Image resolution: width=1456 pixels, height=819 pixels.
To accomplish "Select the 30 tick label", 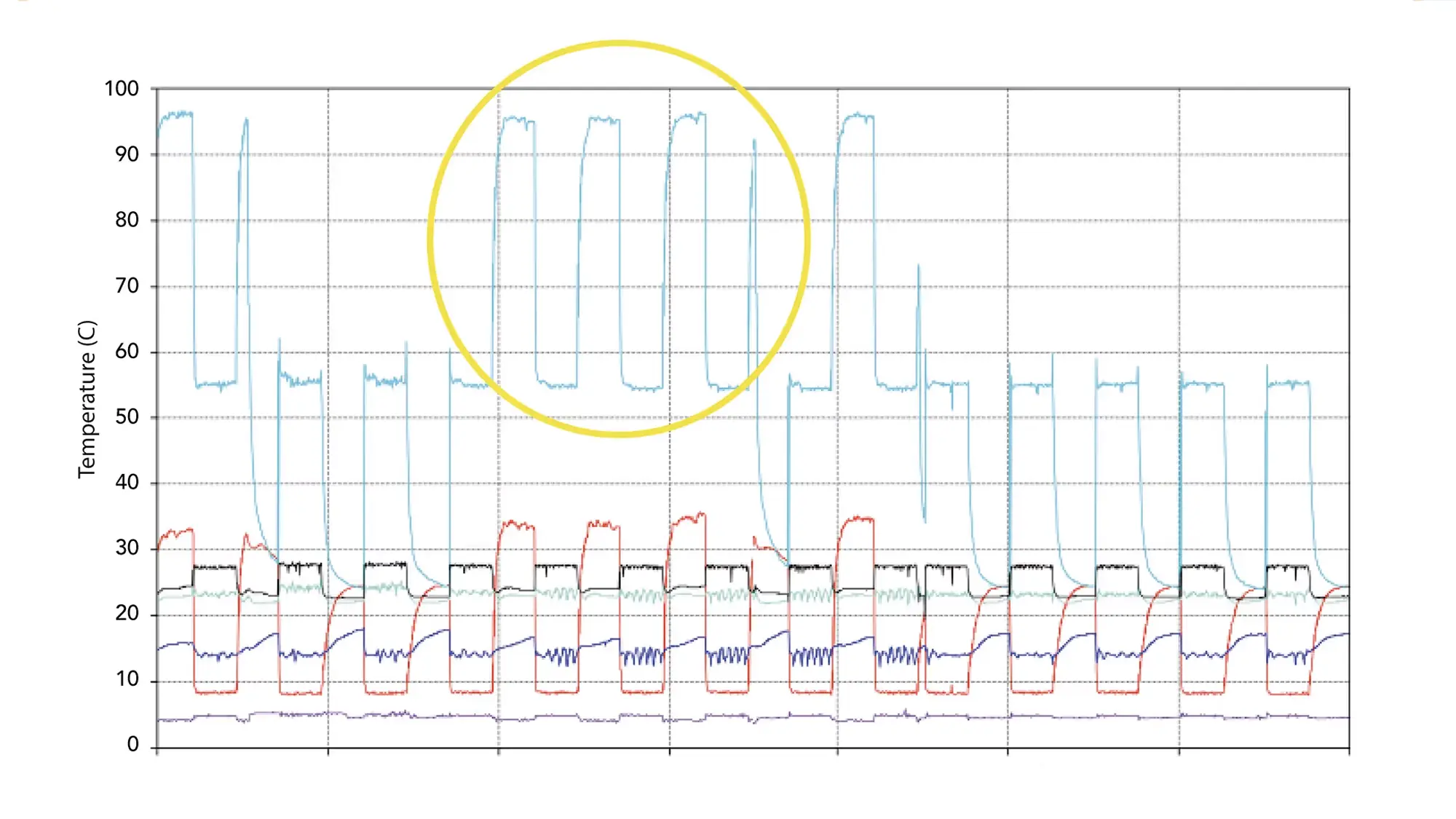I will pyautogui.click(x=127, y=548).
